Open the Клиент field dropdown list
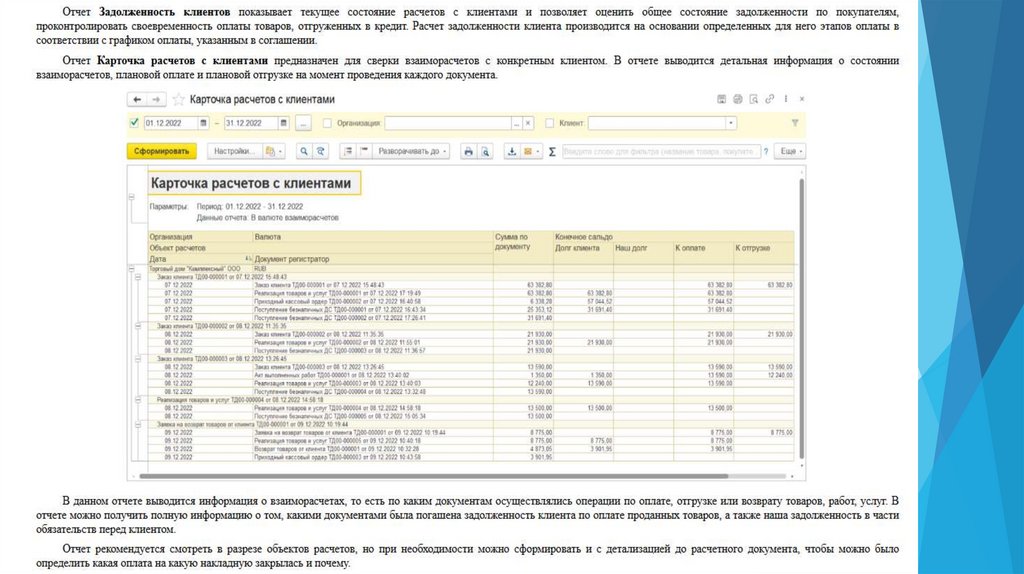This screenshot has height=574, width=1024. click(731, 123)
